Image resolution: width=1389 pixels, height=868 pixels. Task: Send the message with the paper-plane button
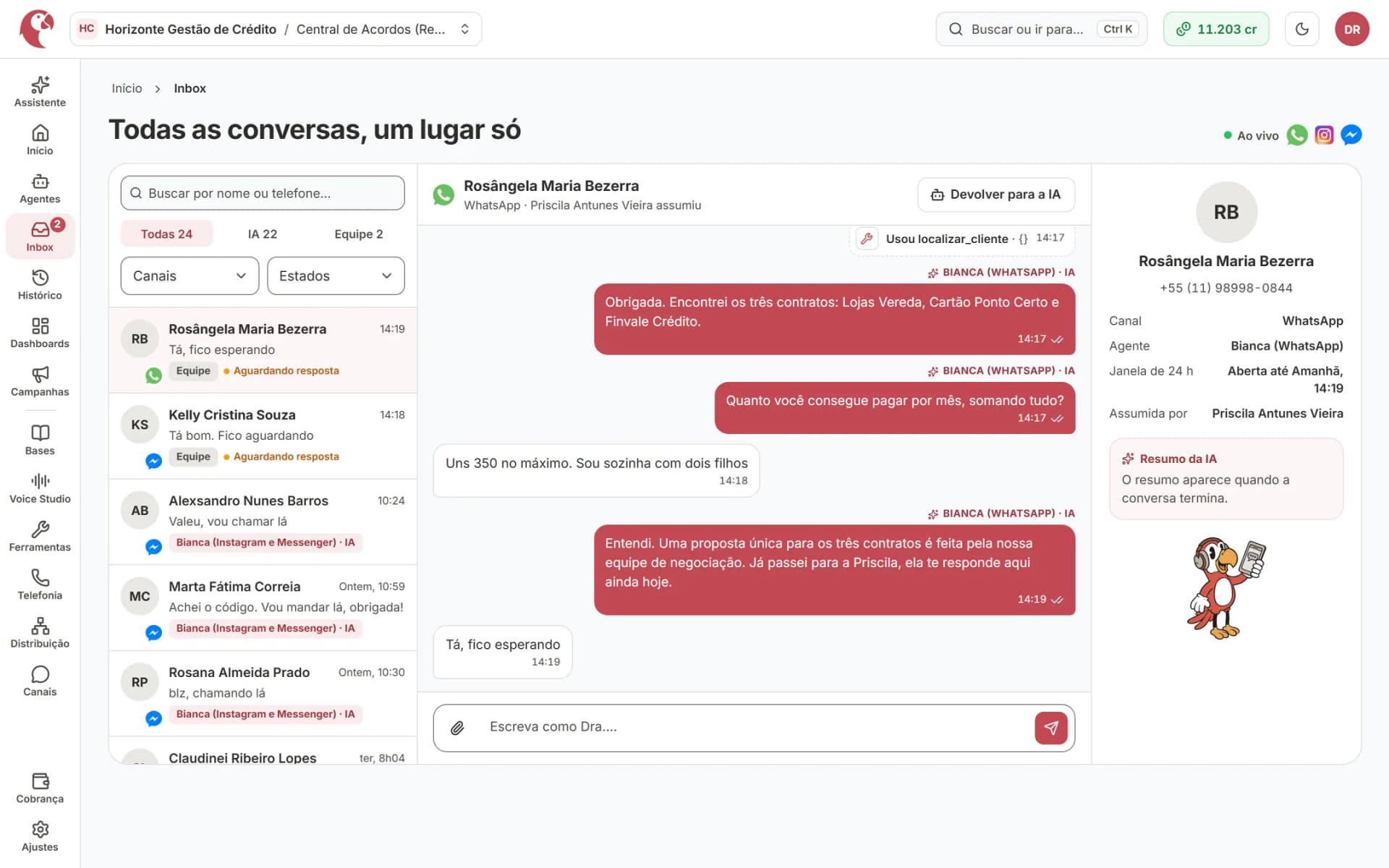coord(1051,728)
